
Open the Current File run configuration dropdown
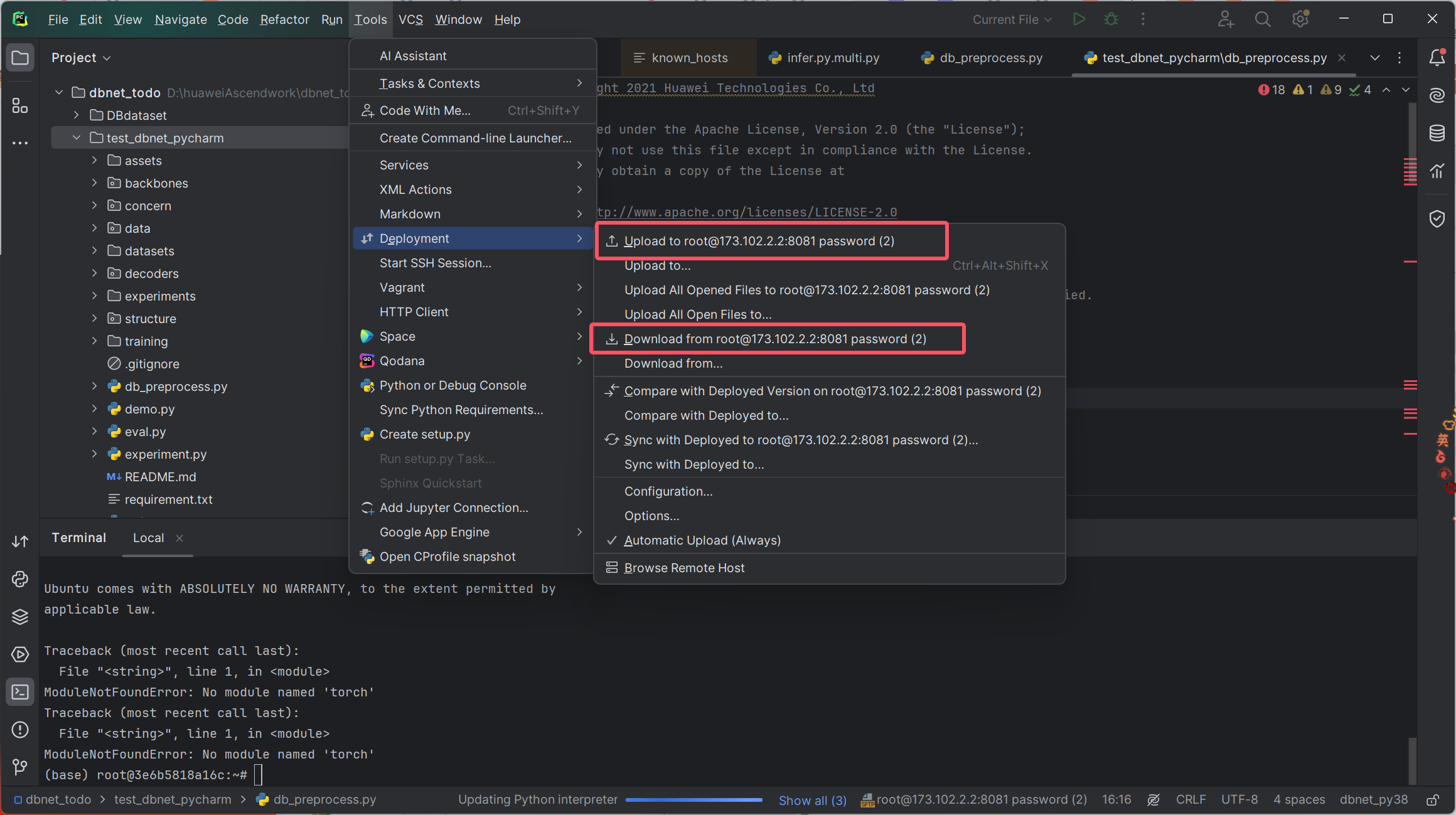[x=1012, y=19]
